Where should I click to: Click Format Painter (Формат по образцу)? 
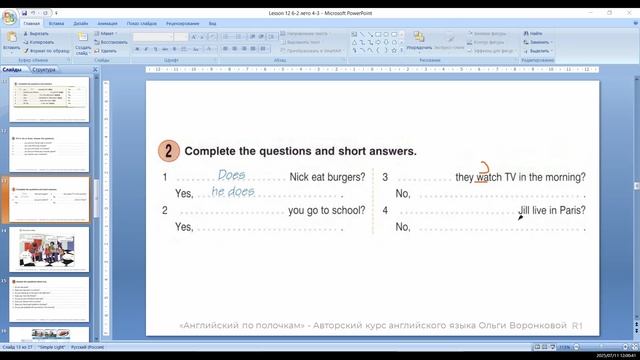point(46,51)
